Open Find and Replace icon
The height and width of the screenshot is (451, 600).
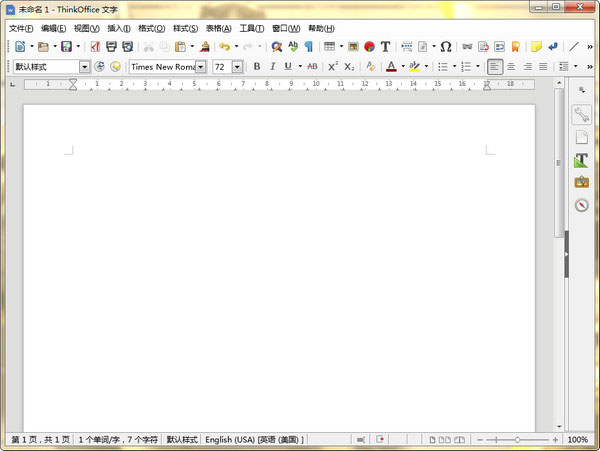(x=276, y=47)
